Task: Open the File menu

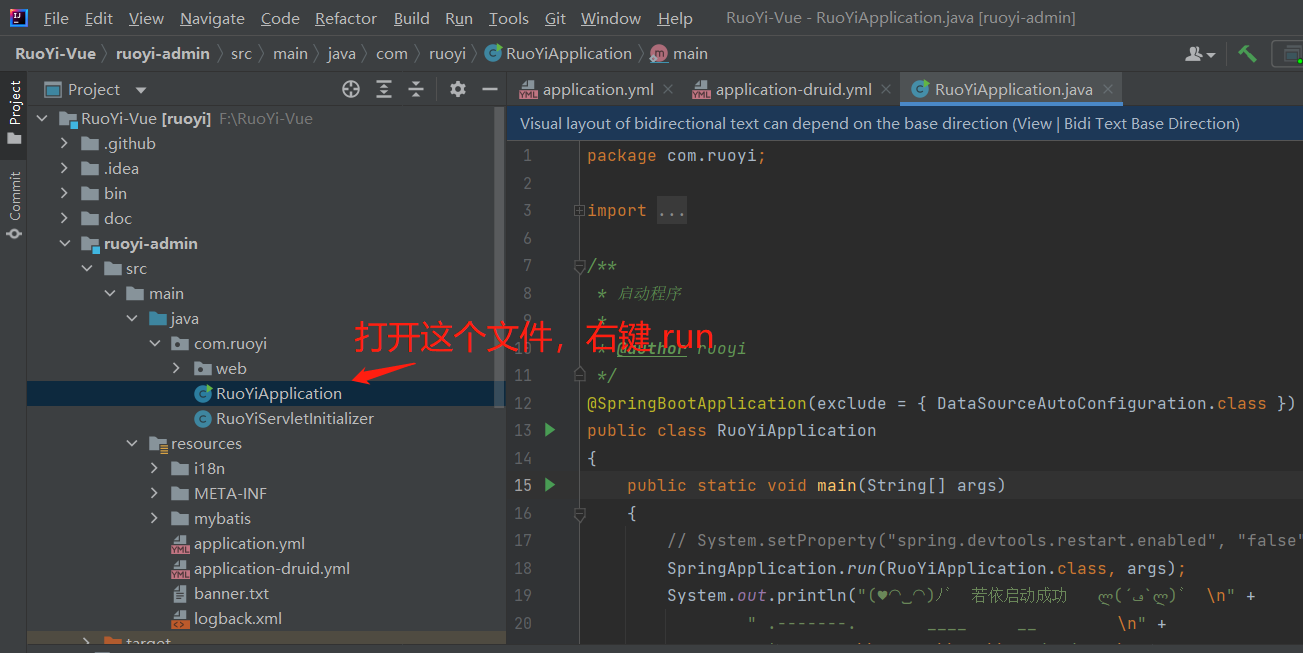Action: 56,18
